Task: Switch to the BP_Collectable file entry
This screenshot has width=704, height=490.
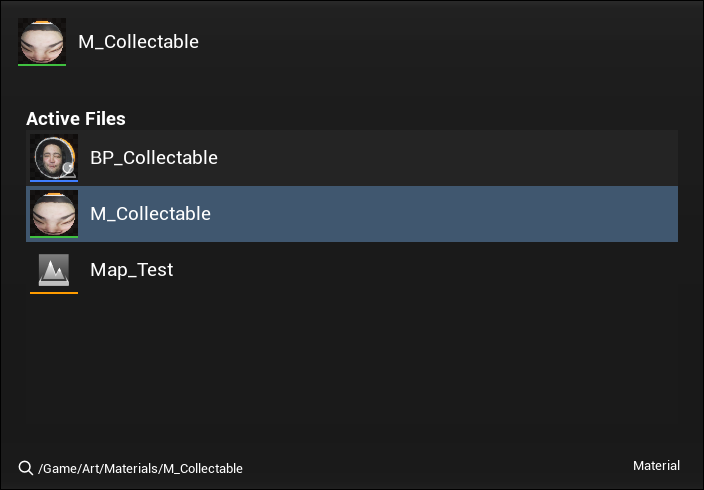Action: pos(154,158)
